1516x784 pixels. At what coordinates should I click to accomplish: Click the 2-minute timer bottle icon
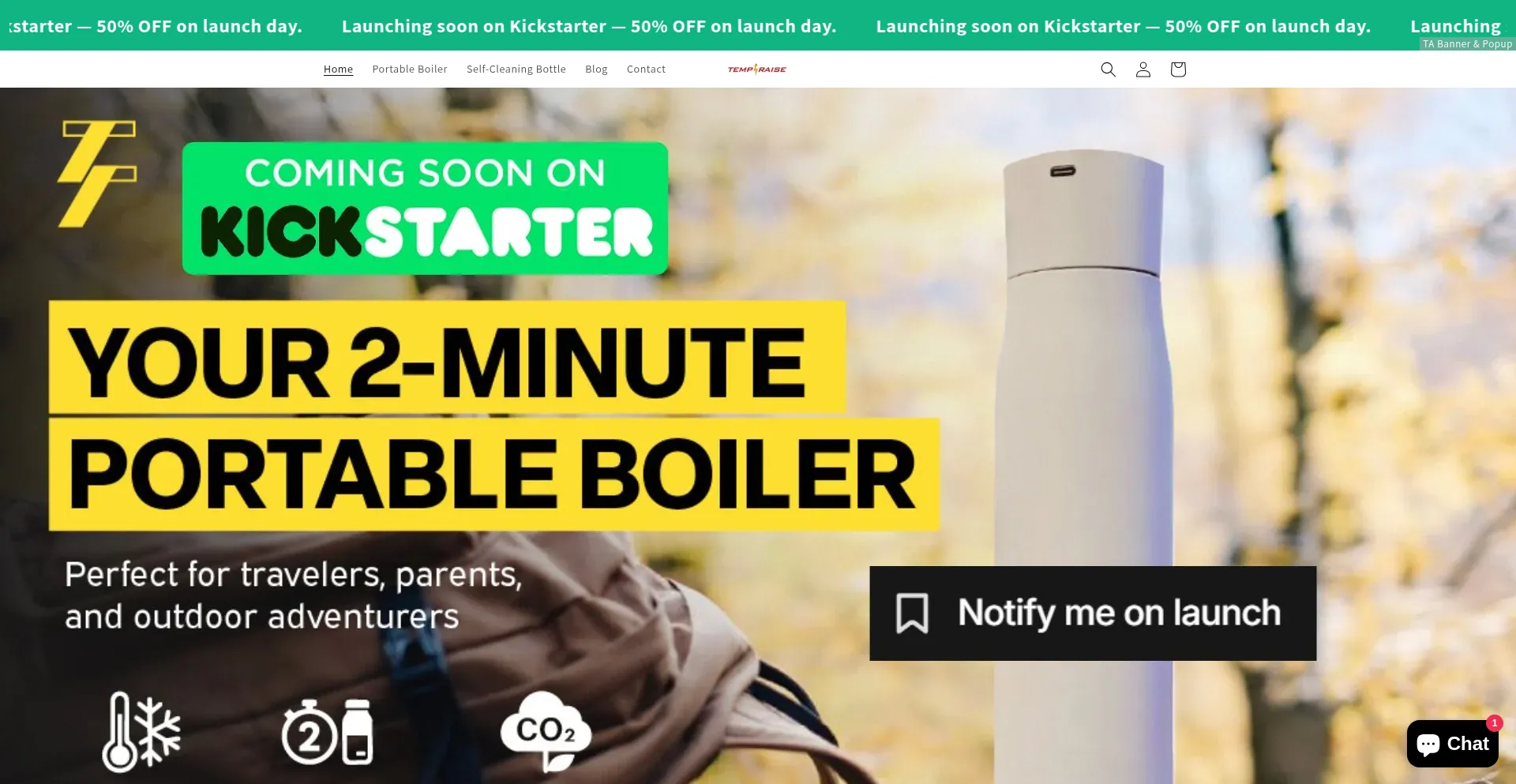point(327,732)
